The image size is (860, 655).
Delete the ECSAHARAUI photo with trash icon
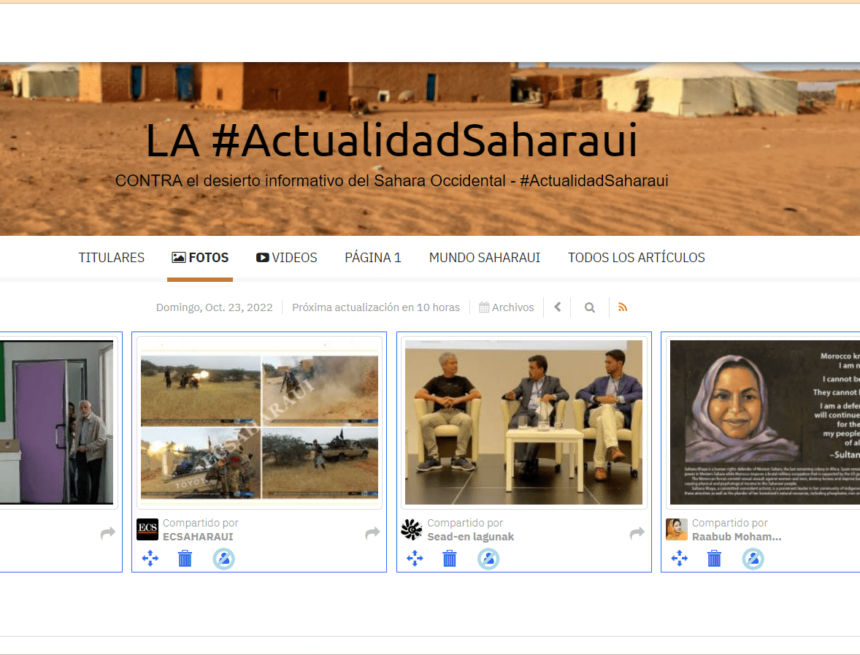pyautogui.click(x=187, y=559)
